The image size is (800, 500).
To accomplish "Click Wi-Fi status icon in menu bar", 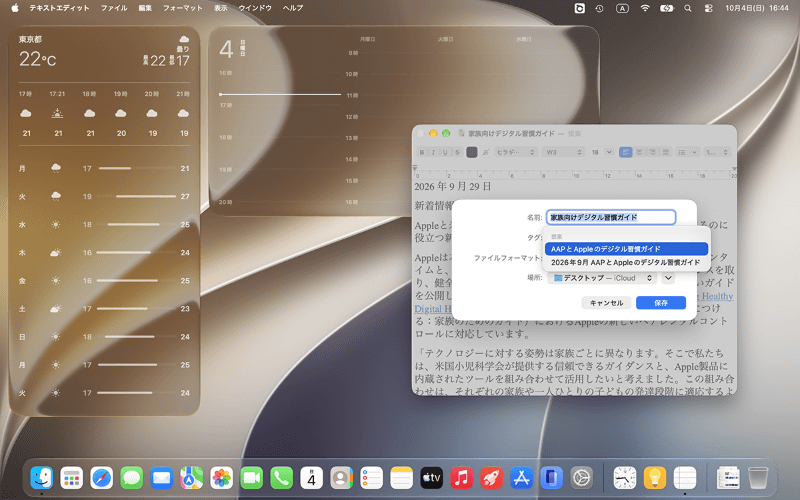I will click(645, 8).
